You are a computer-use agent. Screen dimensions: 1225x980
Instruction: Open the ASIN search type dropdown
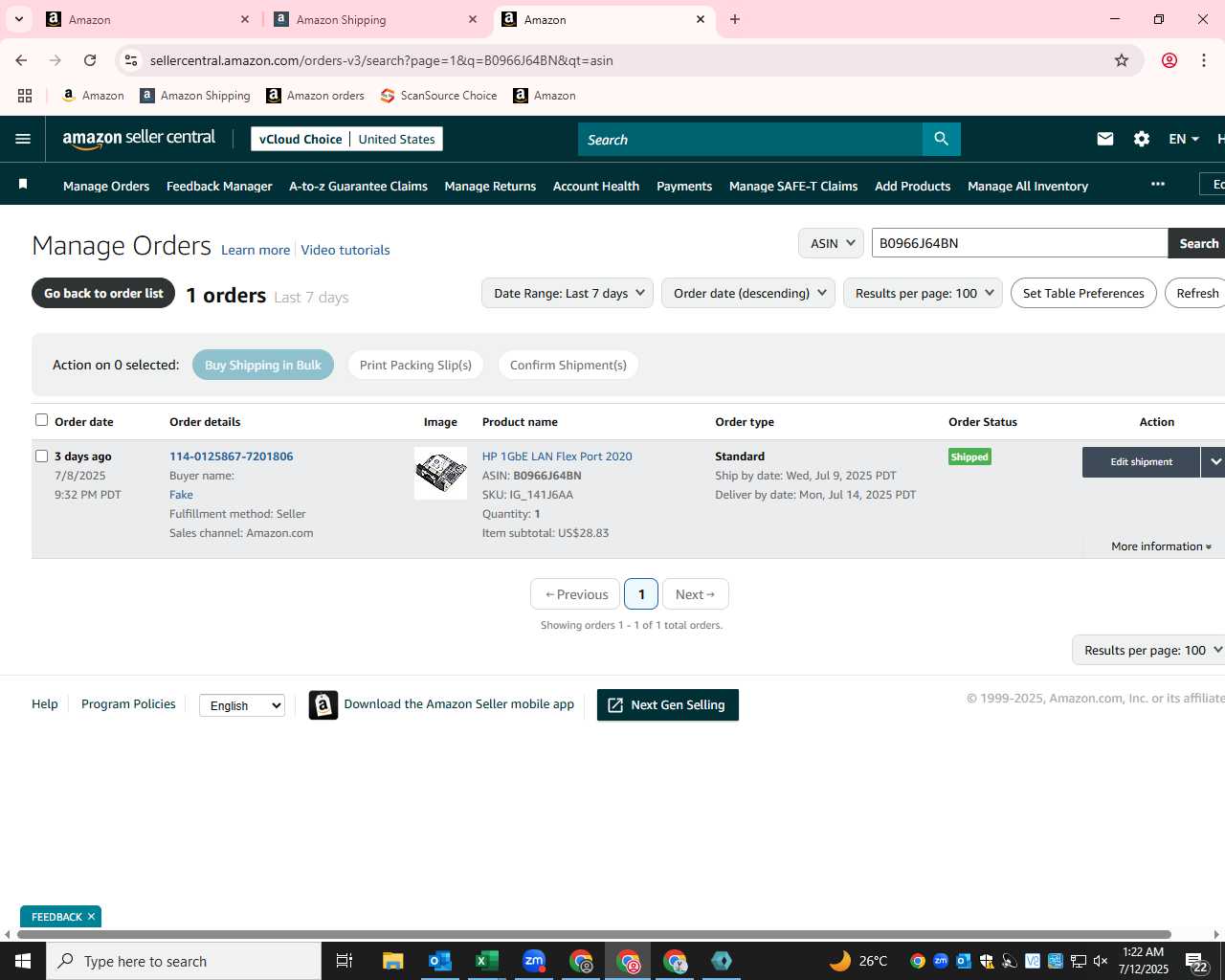[x=831, y=243]
